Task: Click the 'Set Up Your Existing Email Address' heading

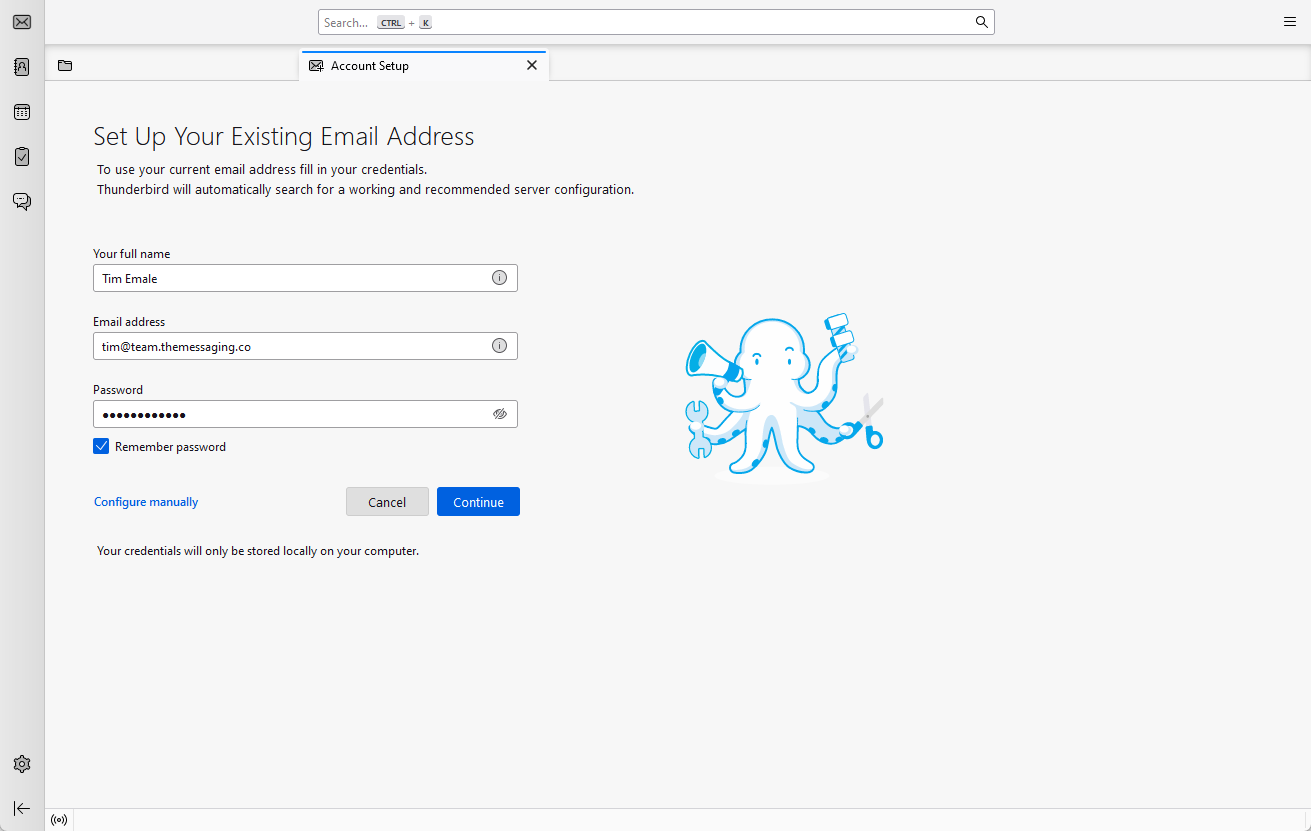Action: pyautogui.click(x=284, y=136)
